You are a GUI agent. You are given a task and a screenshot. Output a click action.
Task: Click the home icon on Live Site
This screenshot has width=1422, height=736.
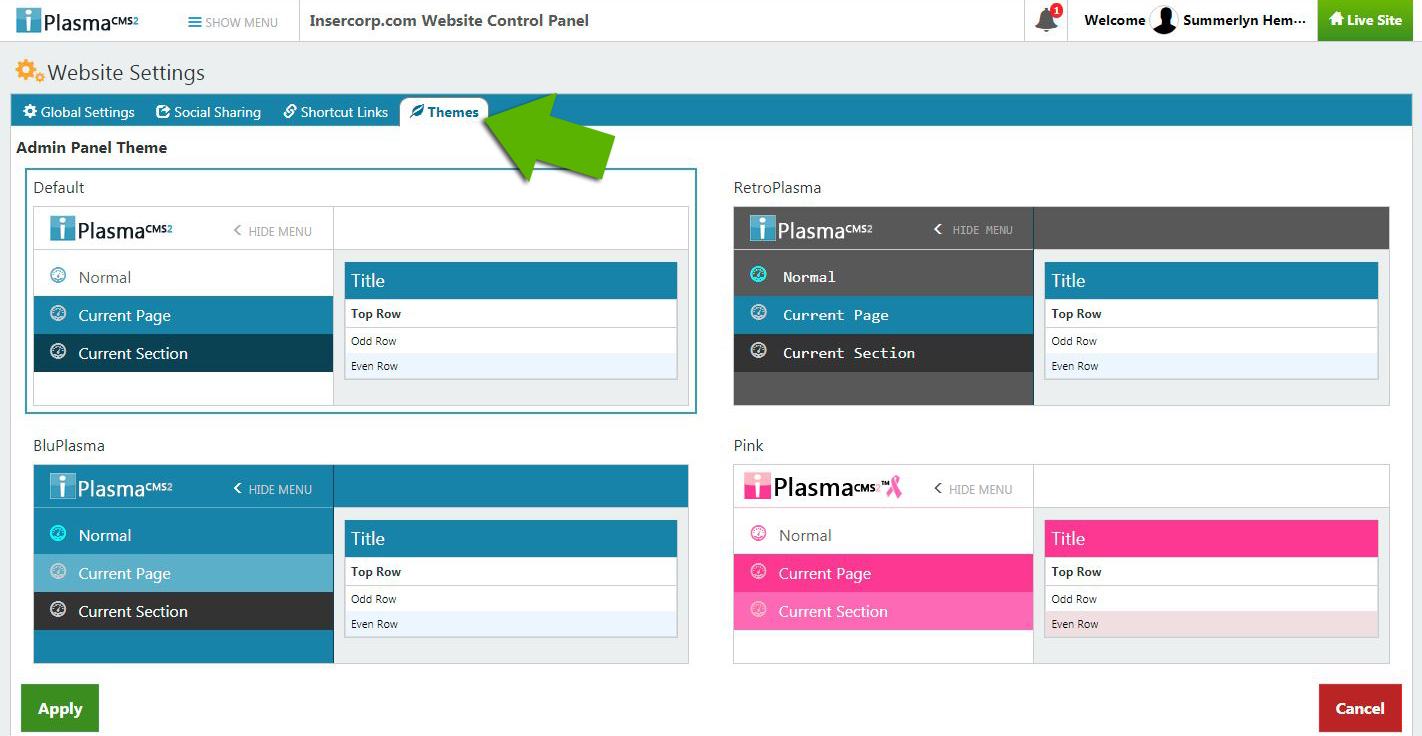pyautogui.click(x=1336, y=19)
